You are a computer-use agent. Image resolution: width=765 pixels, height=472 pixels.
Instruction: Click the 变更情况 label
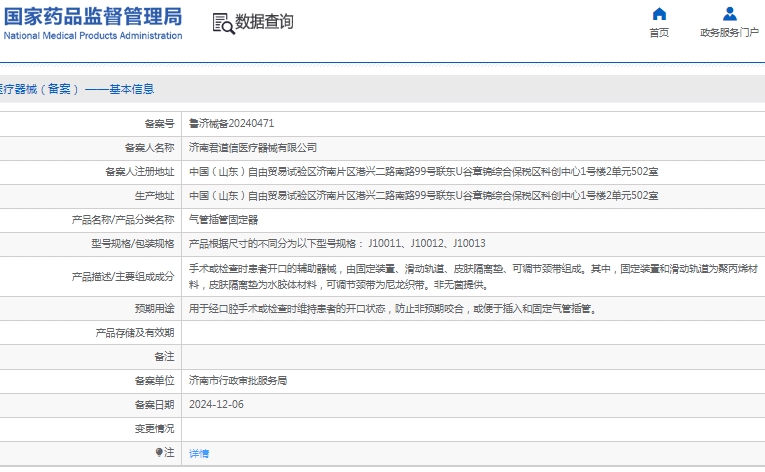pos(154,429)
